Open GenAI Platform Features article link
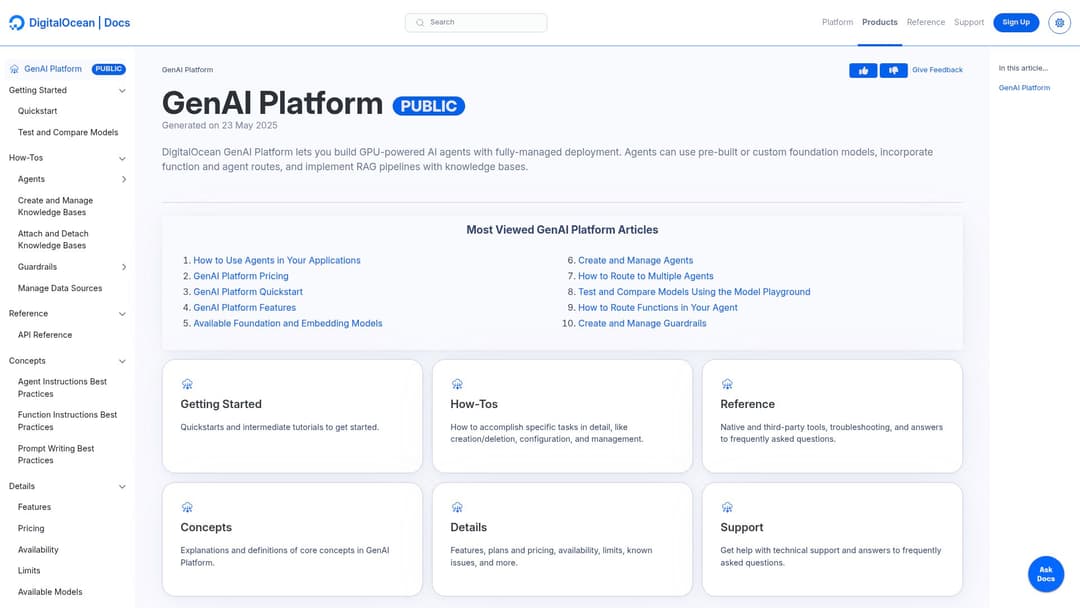1080x608 pixels. pyautogui.click(x=245, y=308)
